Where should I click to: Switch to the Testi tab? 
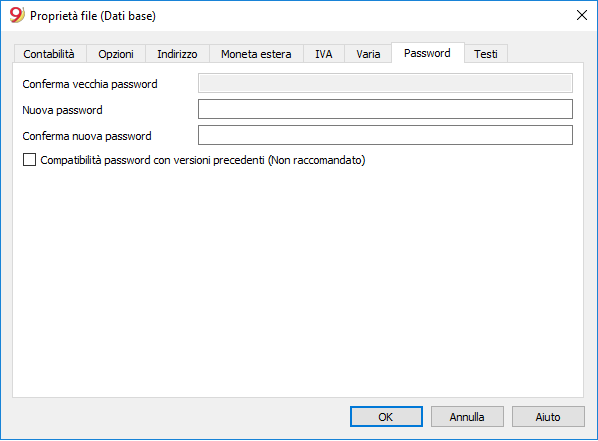point(486,54)
